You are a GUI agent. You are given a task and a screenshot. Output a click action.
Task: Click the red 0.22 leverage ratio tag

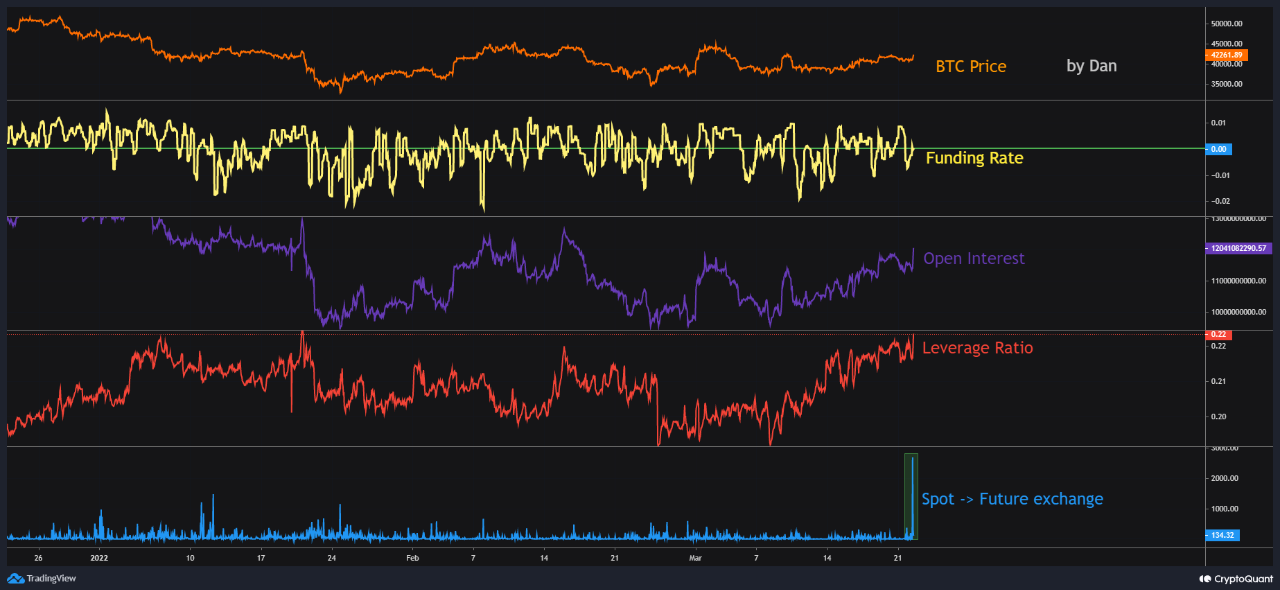tap(1218, 334)
